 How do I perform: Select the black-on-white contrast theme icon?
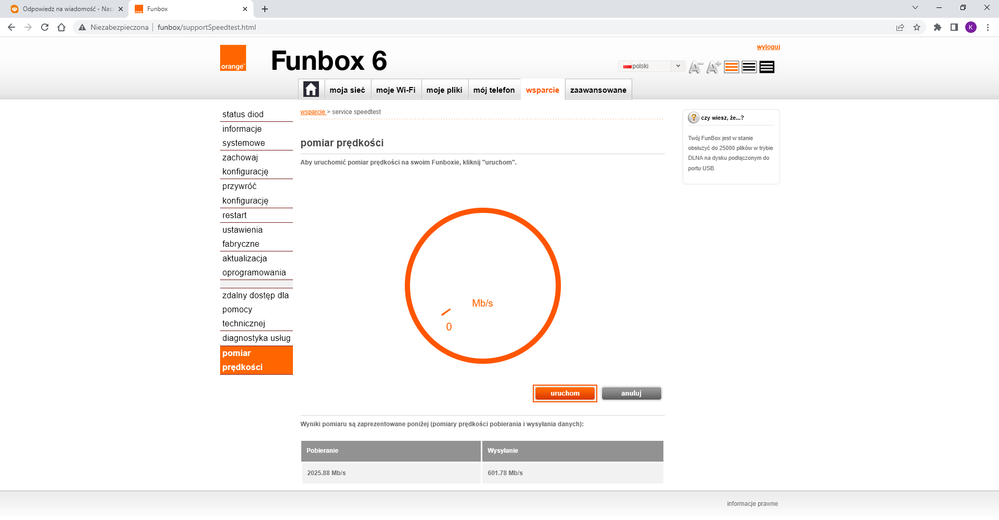[x=749, y=67]
